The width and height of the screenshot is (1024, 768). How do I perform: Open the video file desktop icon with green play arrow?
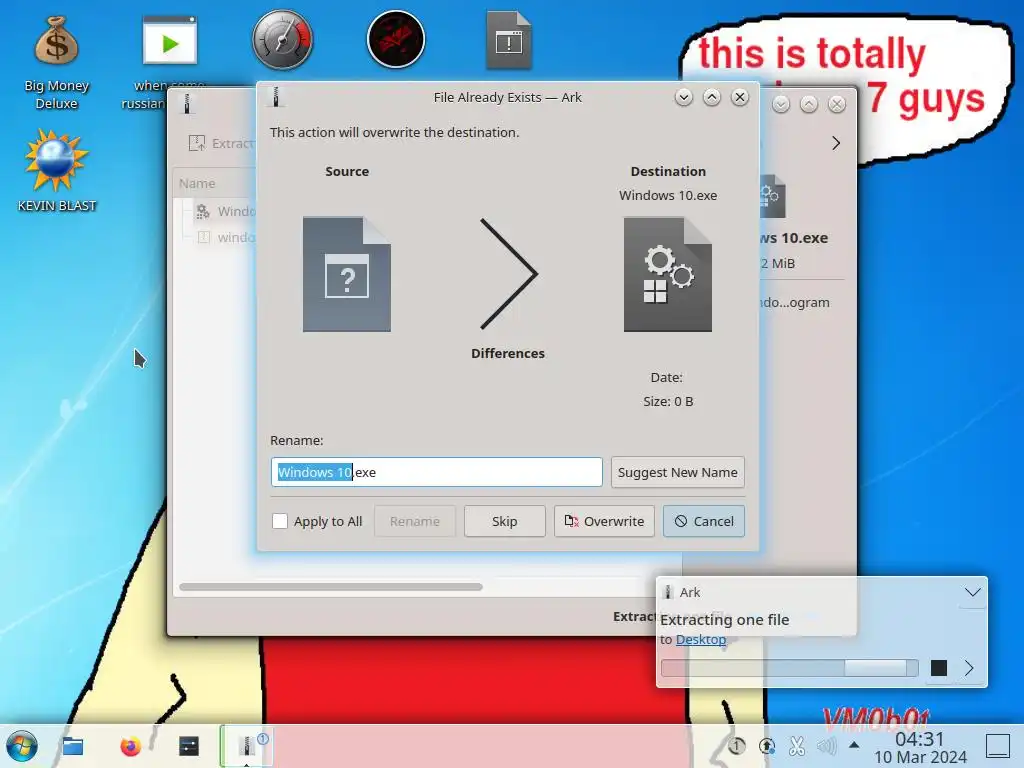coord(170,40)
